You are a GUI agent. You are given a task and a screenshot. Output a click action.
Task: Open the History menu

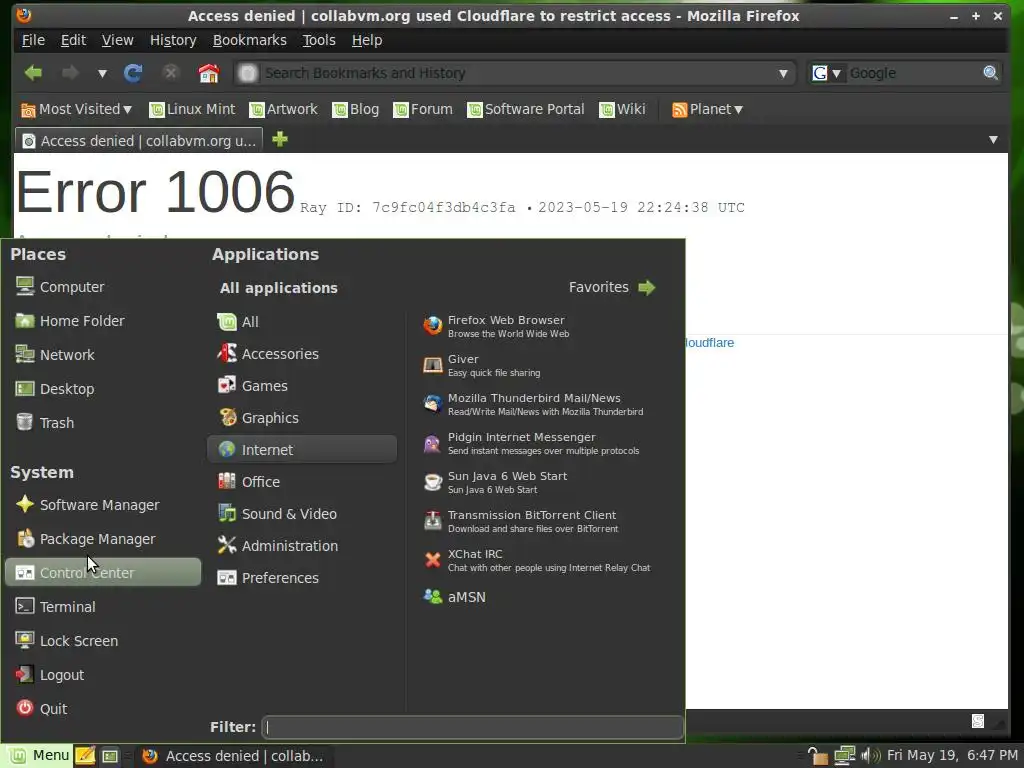coord(173,40)
